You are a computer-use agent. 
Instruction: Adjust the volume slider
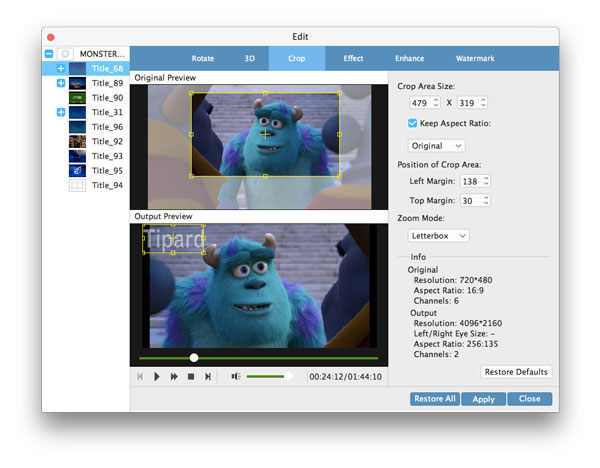point(269,377)
